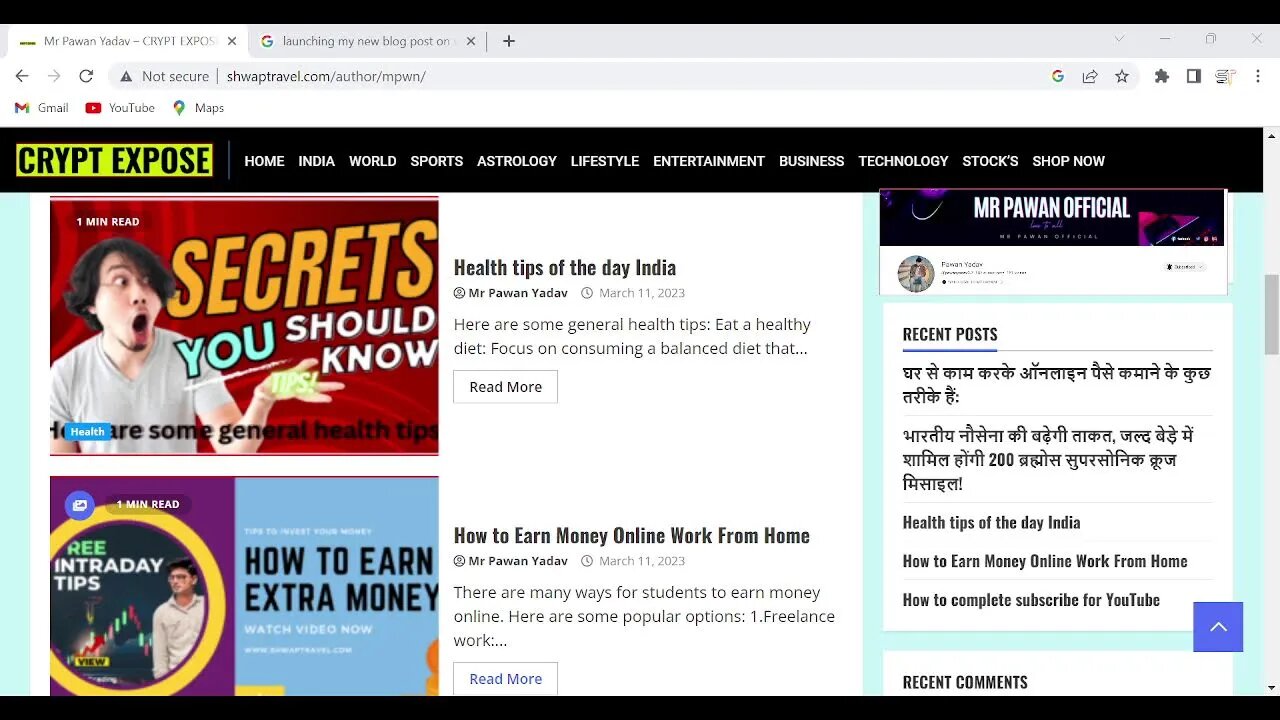Open LIFESTYLE in the navigation menu
Viewport: 1280px width, 720px height.
[x=605, y=161]
